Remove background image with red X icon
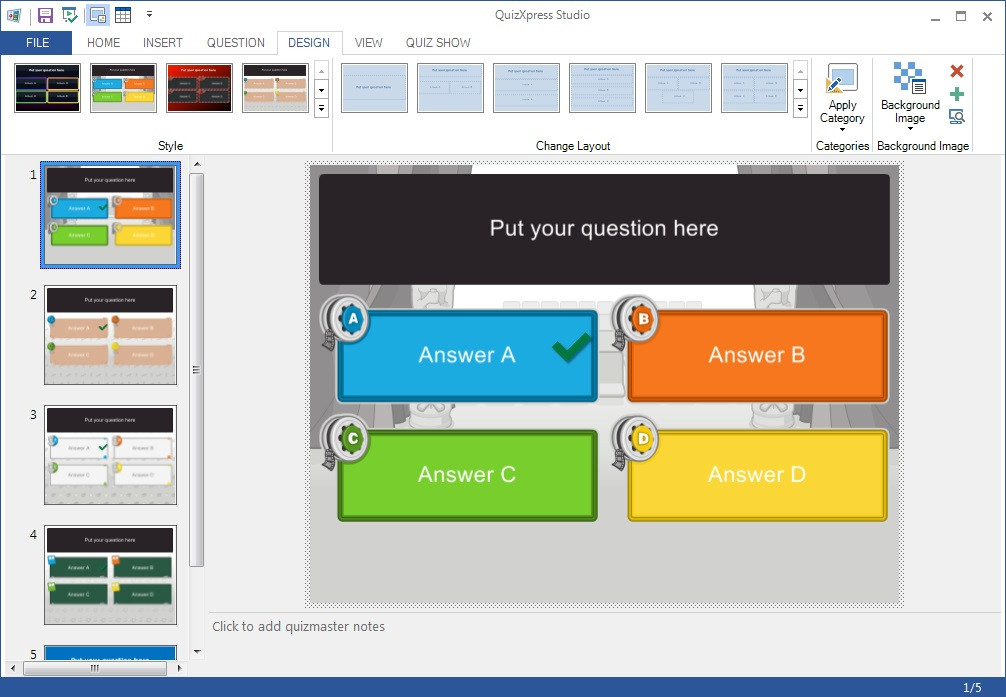Screen dimensions: 1006x697 [x=957, y=71]
